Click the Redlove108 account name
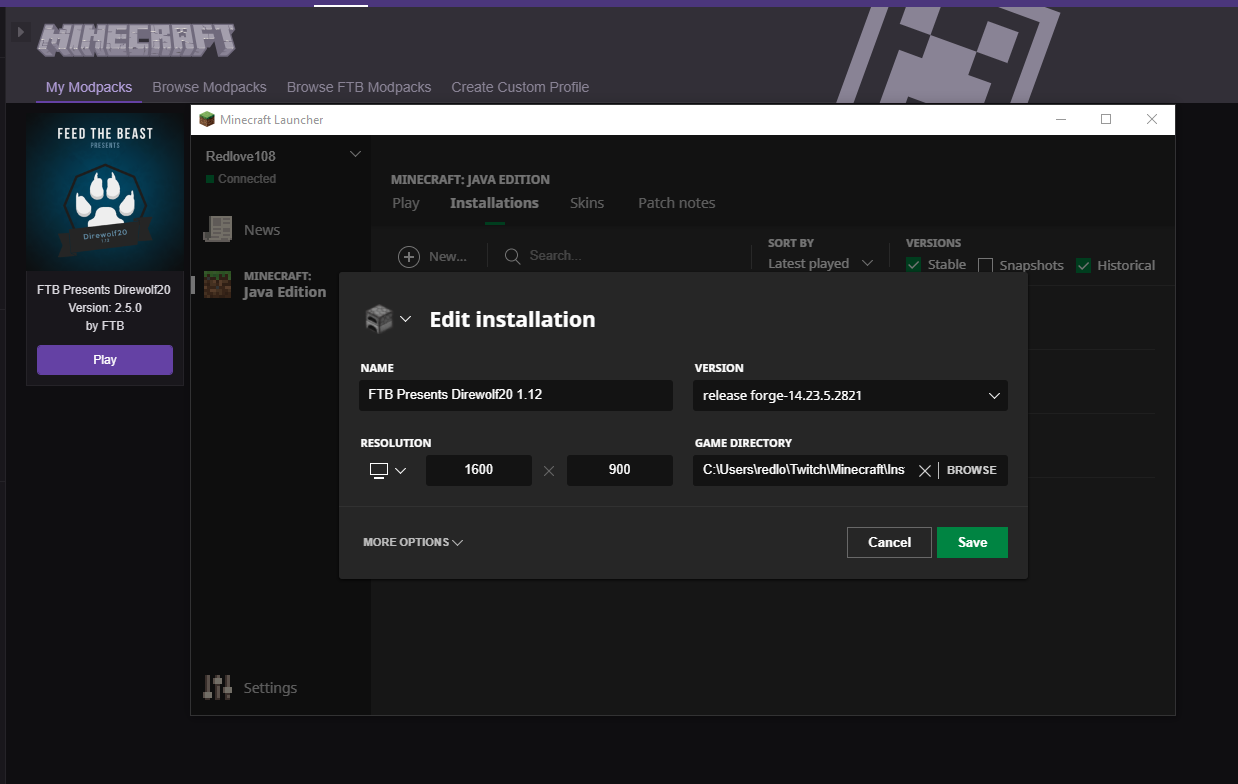The height and width of the screenshot is (784, 1238). coord(240,156)
